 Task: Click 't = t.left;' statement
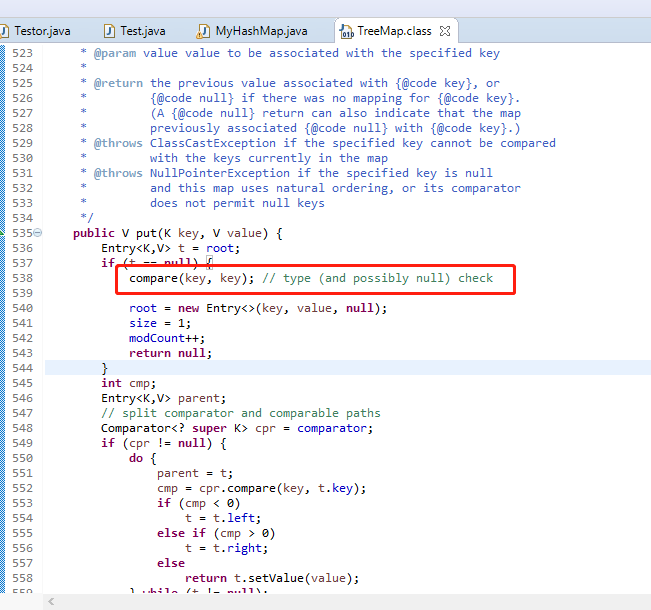coord(223,518)
